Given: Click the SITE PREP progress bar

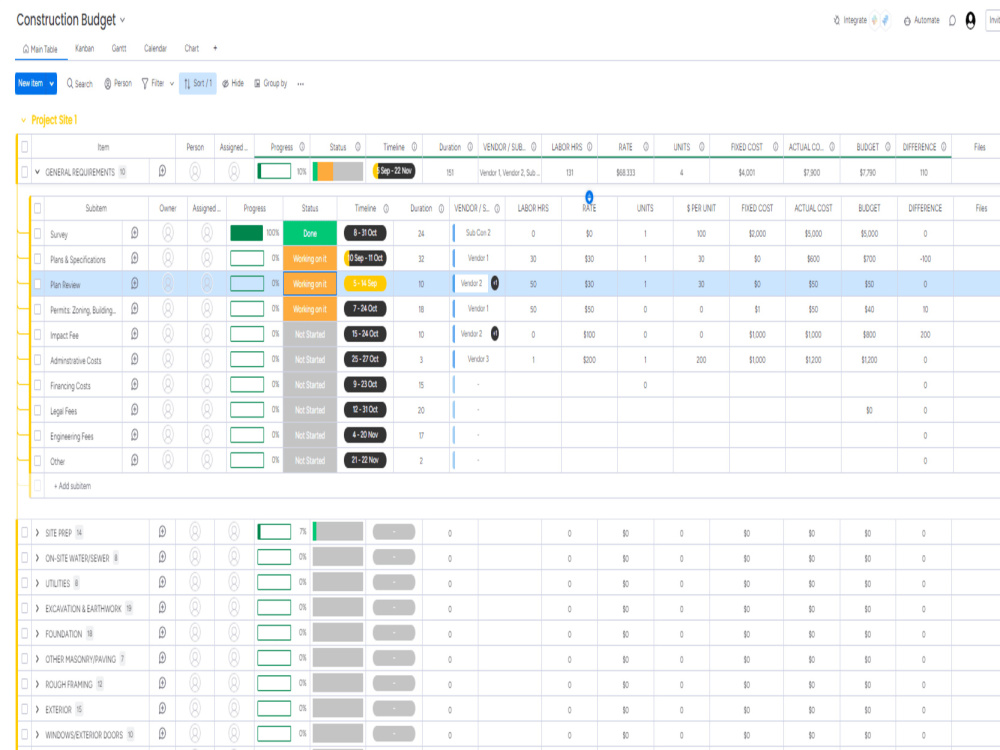Looking at the screenshot, I should (274, 532).
